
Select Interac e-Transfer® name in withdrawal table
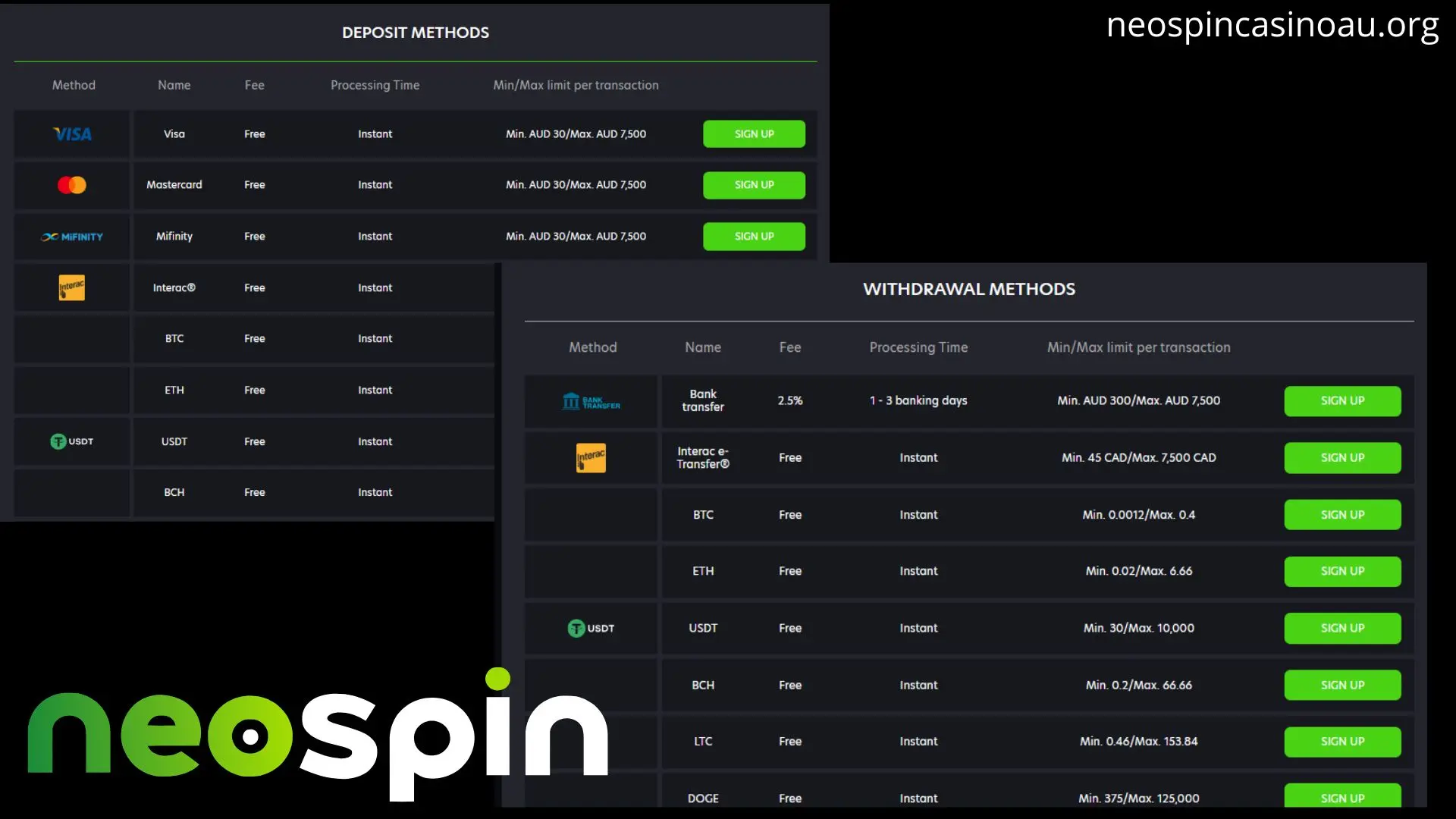[x=703, y=458]
